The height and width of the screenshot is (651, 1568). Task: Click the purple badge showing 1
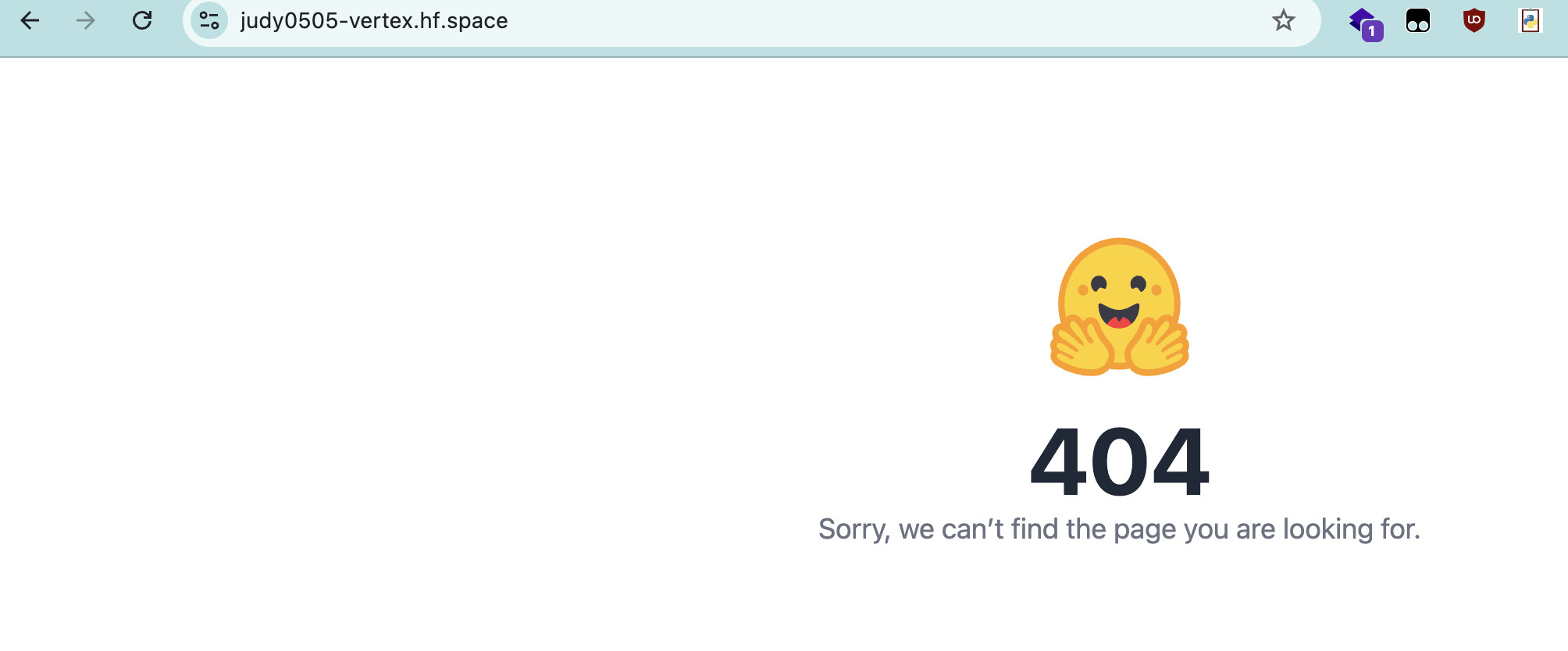coord(1373,31)
